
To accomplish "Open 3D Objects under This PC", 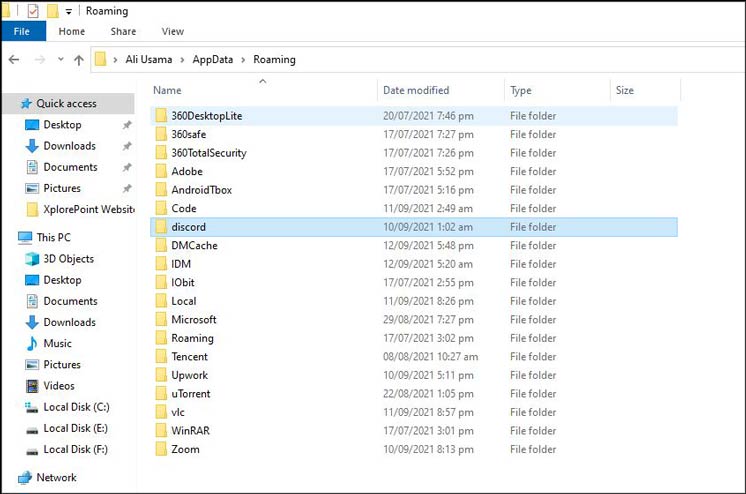I will pos(69,258).
